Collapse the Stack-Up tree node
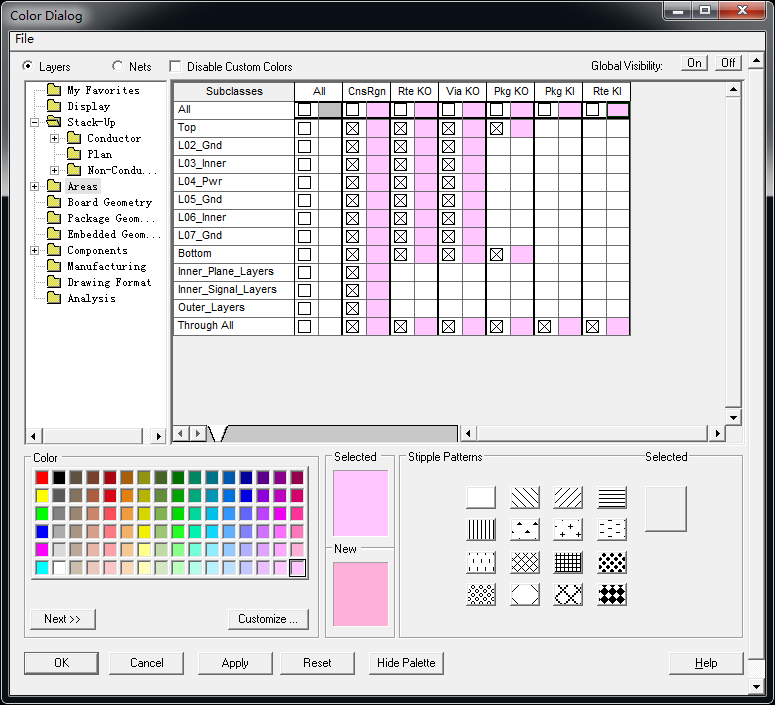This screenshot has height=705, width=775. 35,122
